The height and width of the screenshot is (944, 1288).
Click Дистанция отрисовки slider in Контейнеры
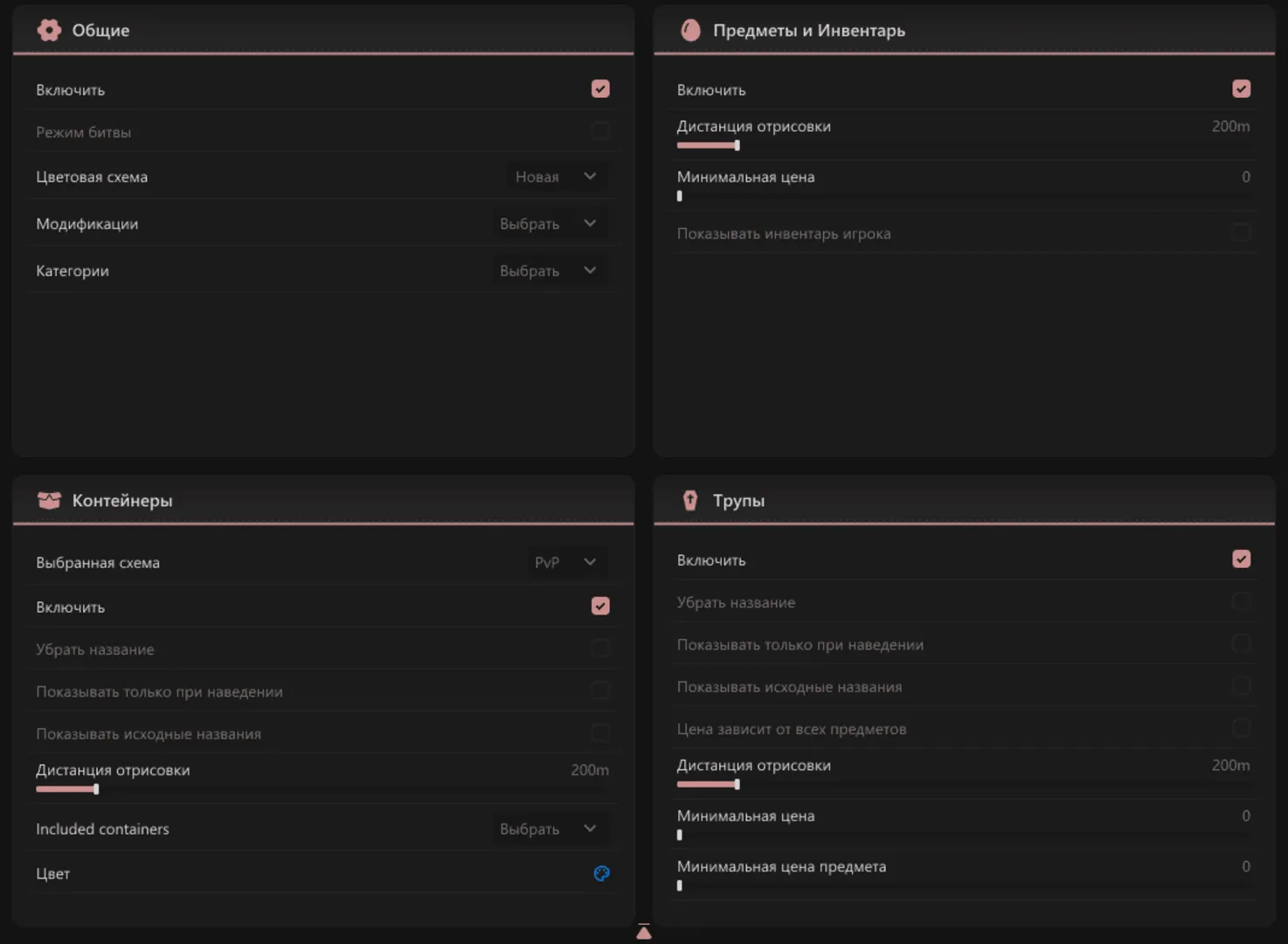pos(96,789)
